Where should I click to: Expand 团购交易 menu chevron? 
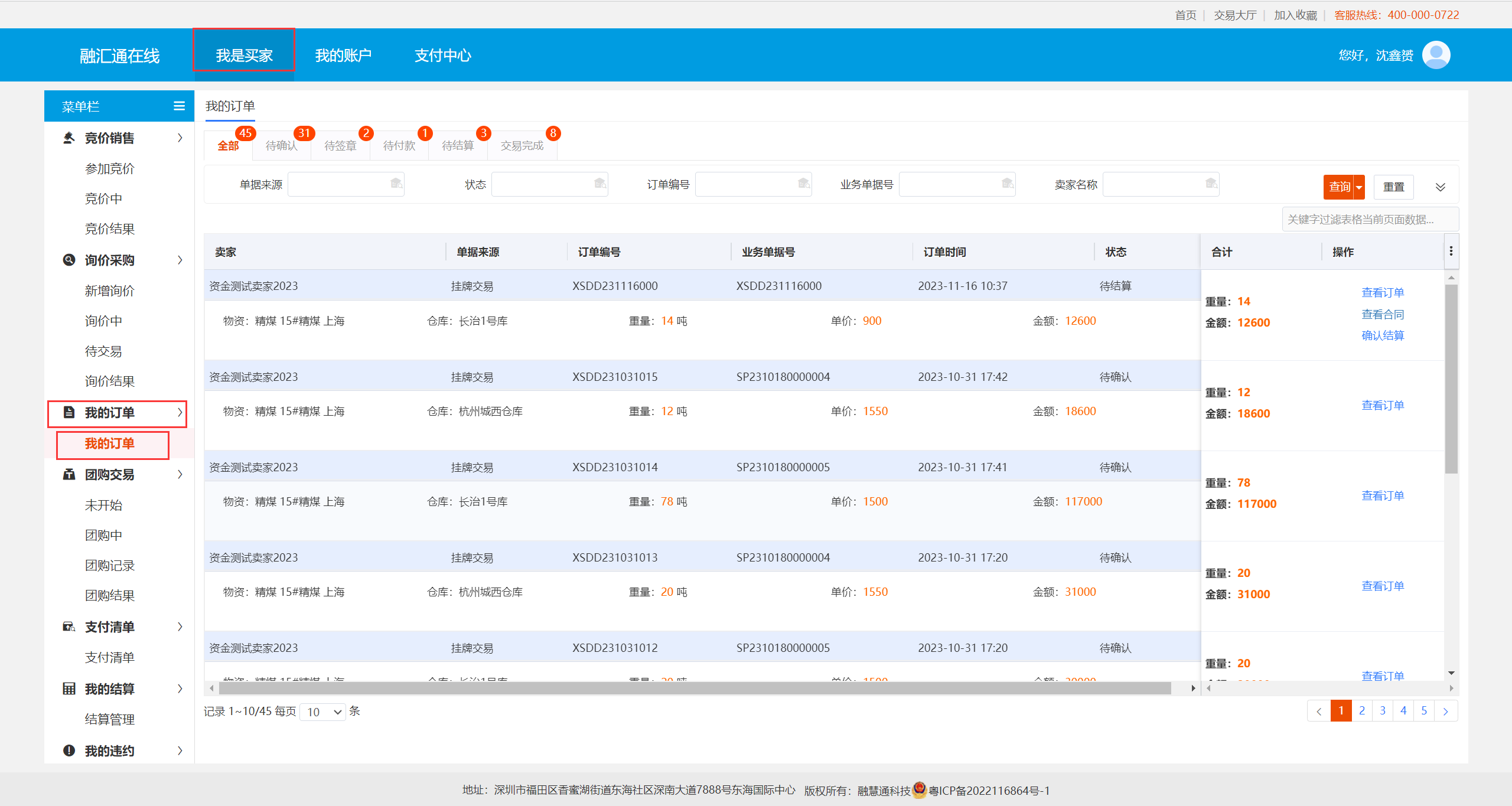click(x=180, y=474)
